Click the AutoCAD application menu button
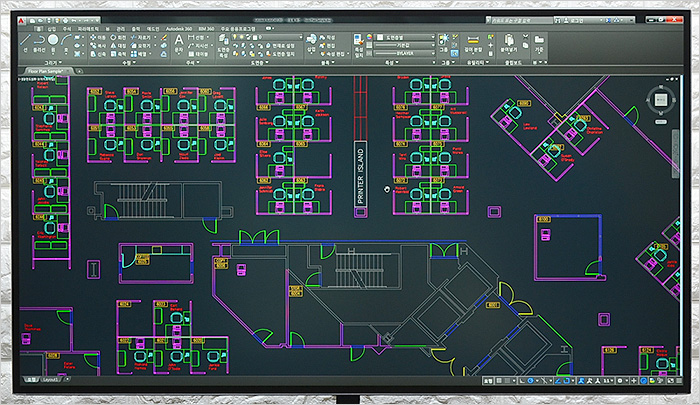The image size is (700, 405). [x=23, y=21]
